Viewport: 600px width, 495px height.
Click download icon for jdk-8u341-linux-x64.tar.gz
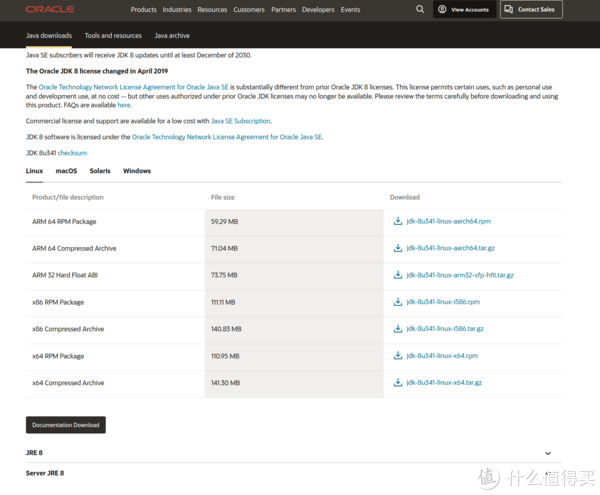point(398,382)
